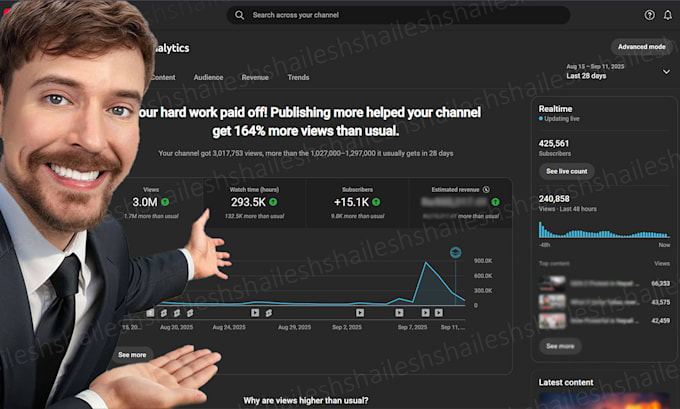Click the See live count button

(x=566, y=171)
